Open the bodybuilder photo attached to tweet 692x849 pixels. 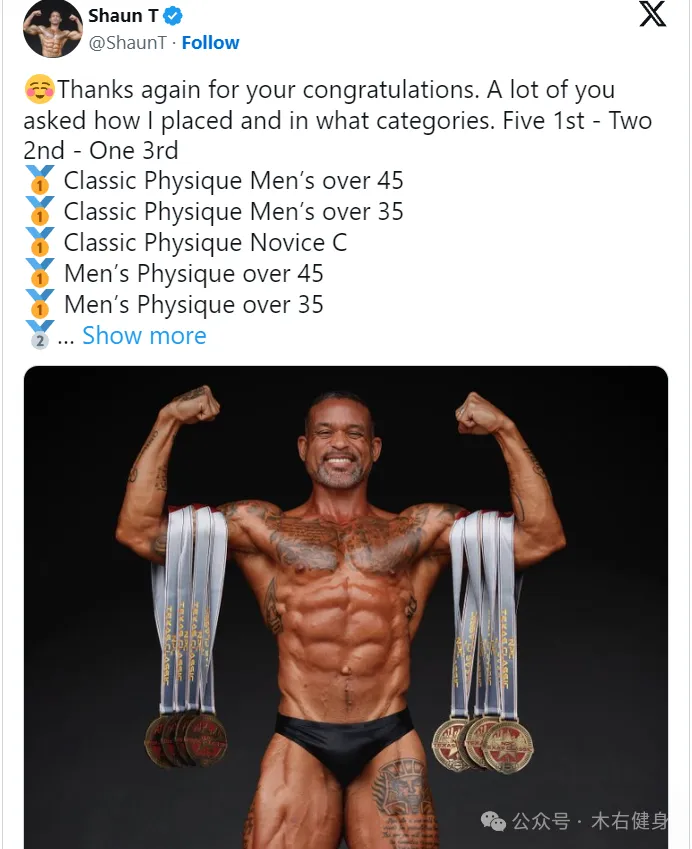345,607
